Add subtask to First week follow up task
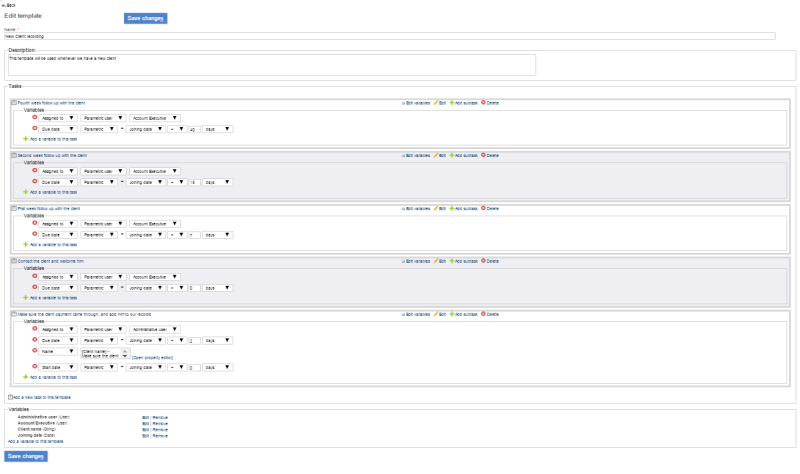The width and height of the screenshot is (800, 474). 463,208
